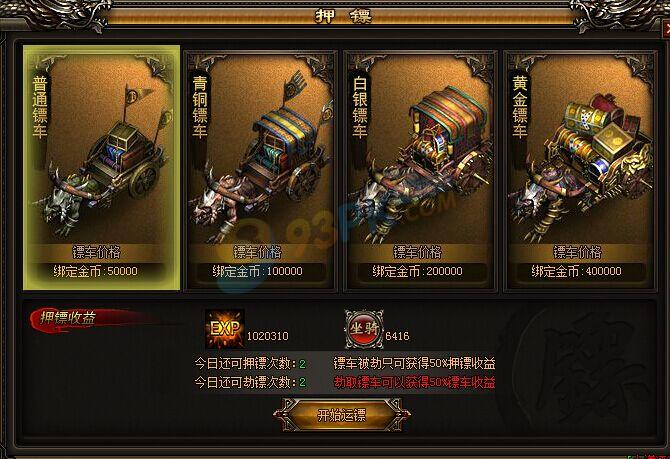The height and width of the screenshot is (459, 670).
Task: Close the 押镖 window
Action: (667, 29)
